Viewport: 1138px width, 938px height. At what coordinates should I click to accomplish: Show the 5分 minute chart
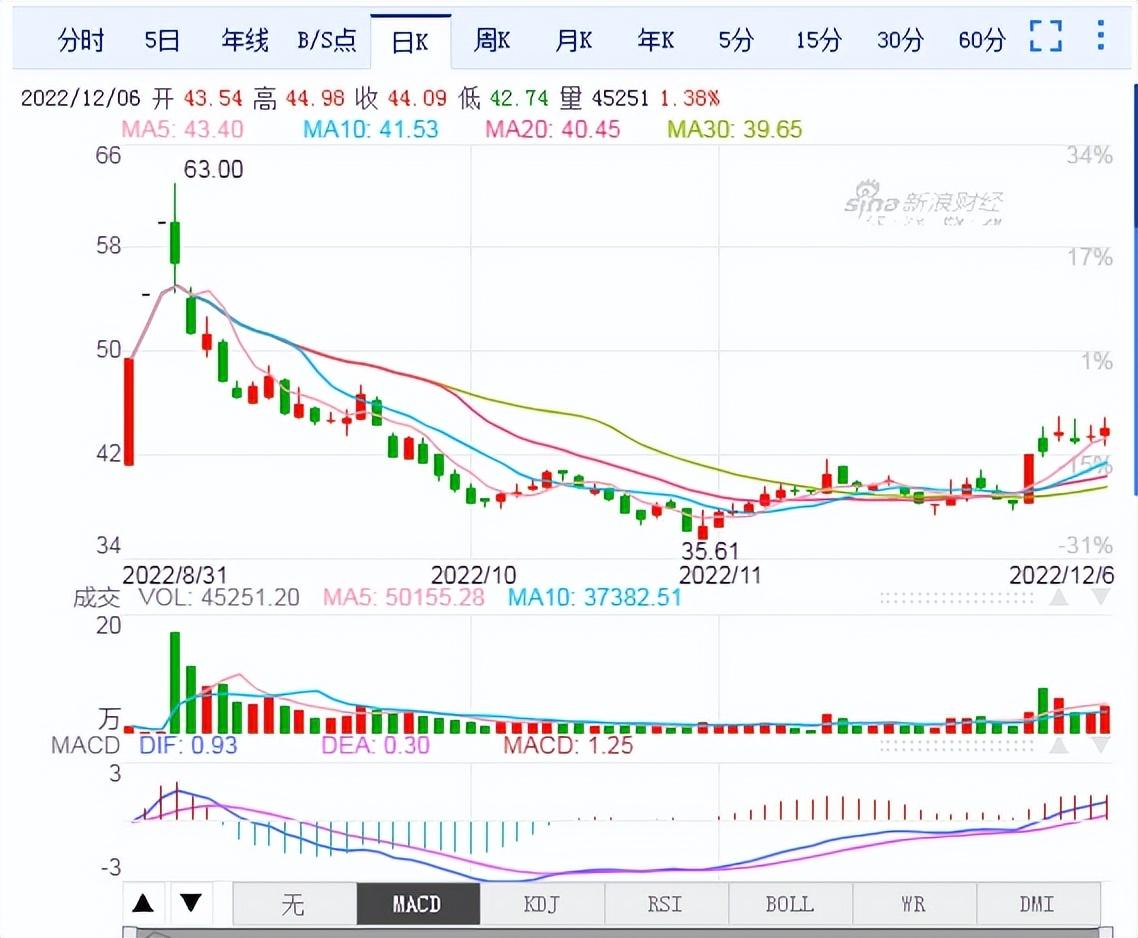736,40
